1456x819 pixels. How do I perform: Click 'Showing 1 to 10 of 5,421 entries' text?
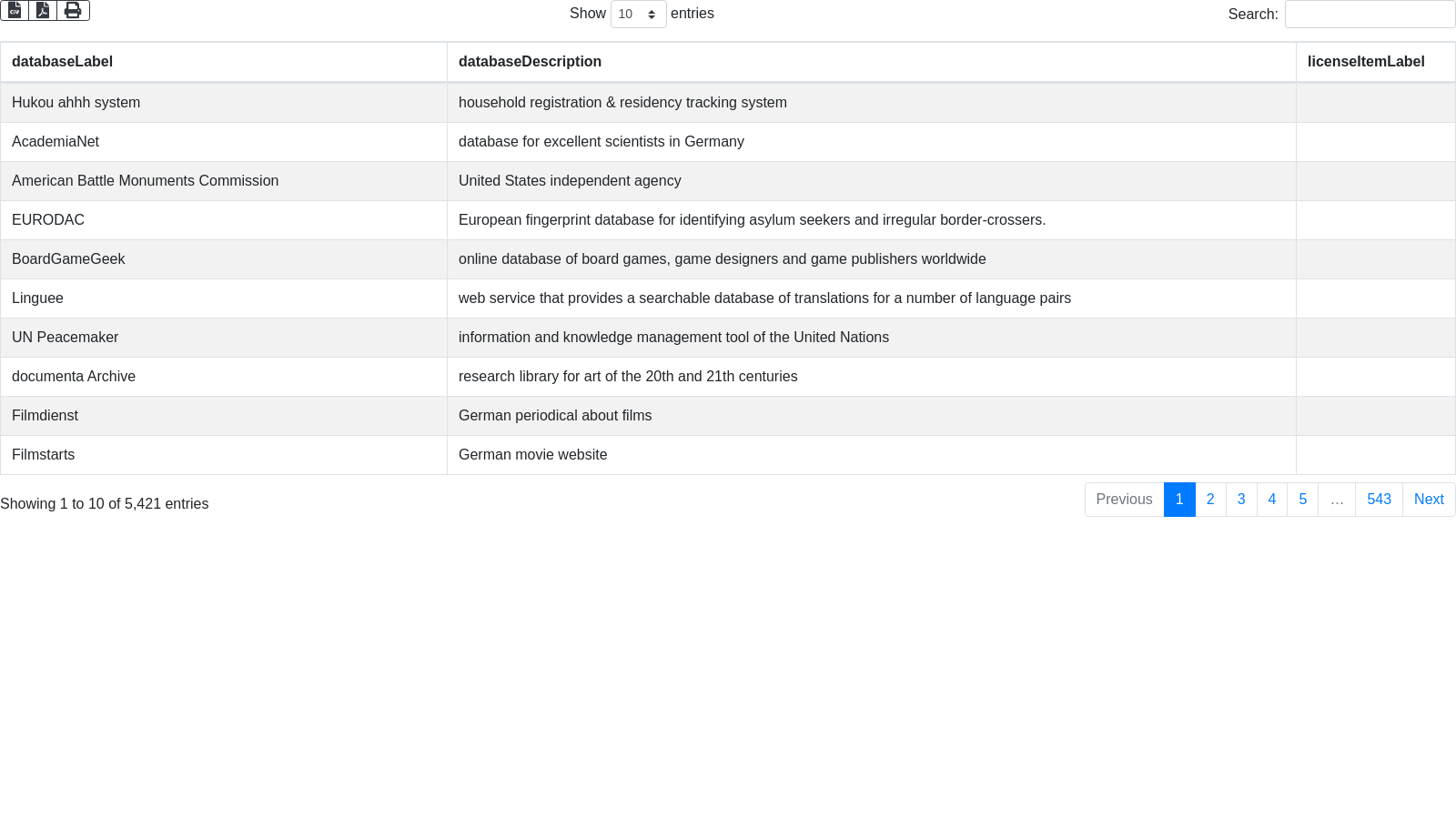coord(105,504)
